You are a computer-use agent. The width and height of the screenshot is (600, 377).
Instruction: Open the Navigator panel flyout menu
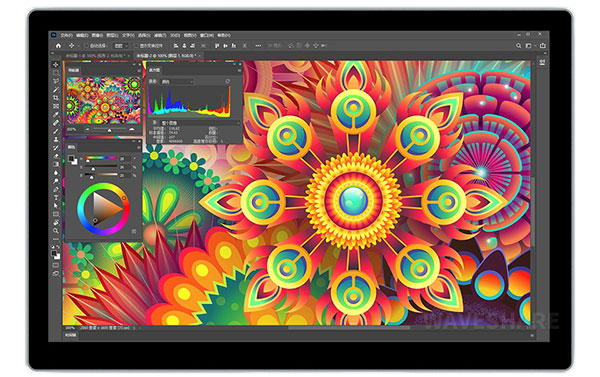click(139, 70)
